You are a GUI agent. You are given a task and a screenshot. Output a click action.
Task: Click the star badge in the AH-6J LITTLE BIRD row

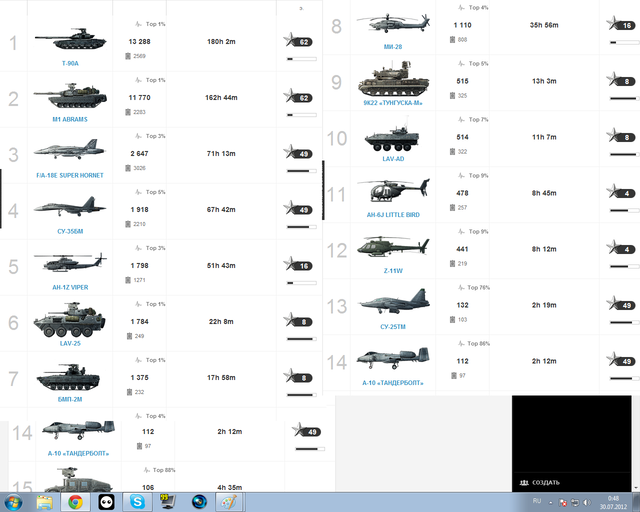(621, 192)
